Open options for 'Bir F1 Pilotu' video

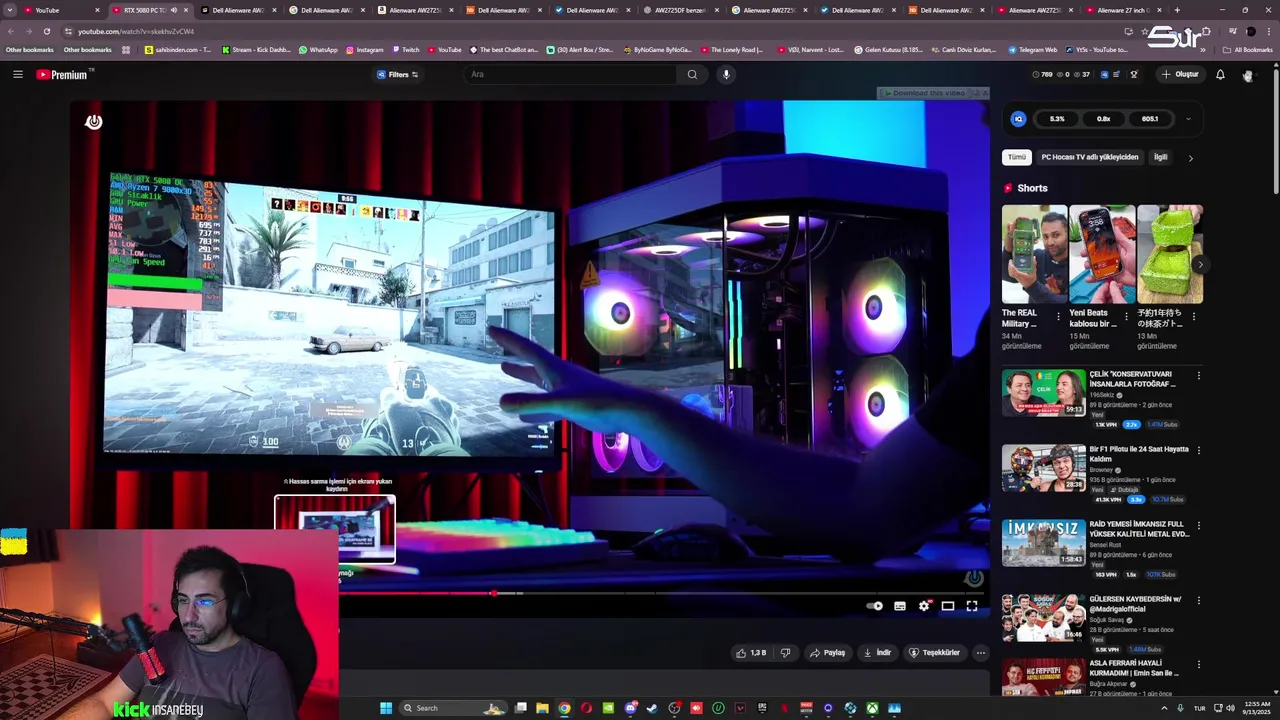(x=1199, y=451)
